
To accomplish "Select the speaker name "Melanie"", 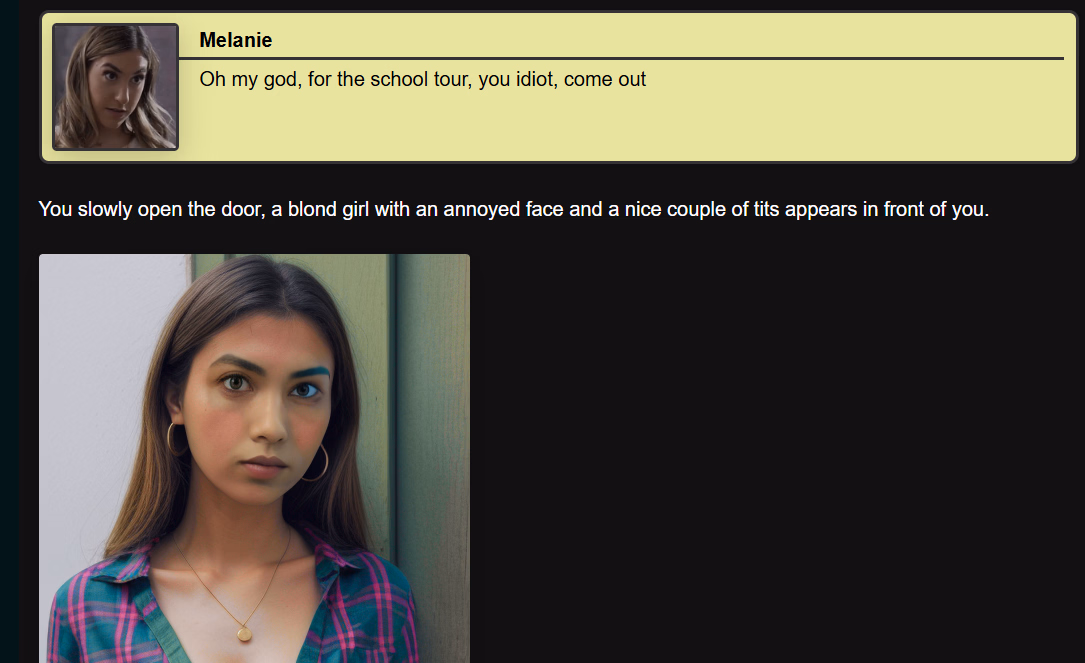I will tap(235, 40).
